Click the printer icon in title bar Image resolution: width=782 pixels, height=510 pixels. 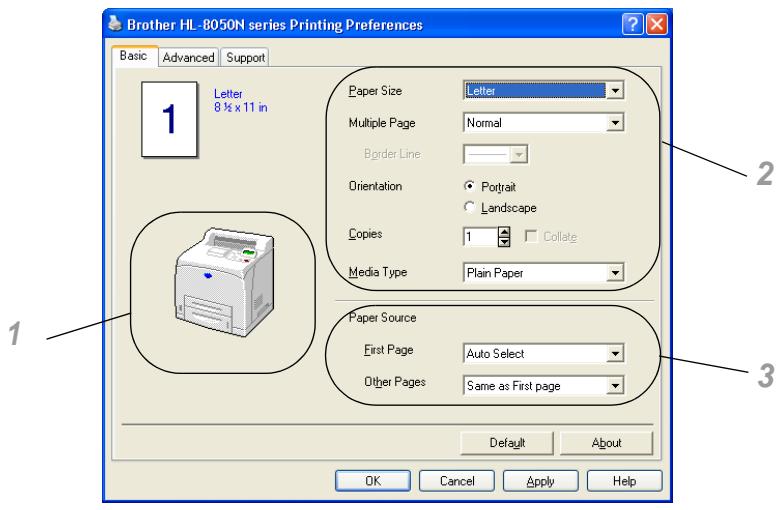pyautogui.click(x=115, y=23)
